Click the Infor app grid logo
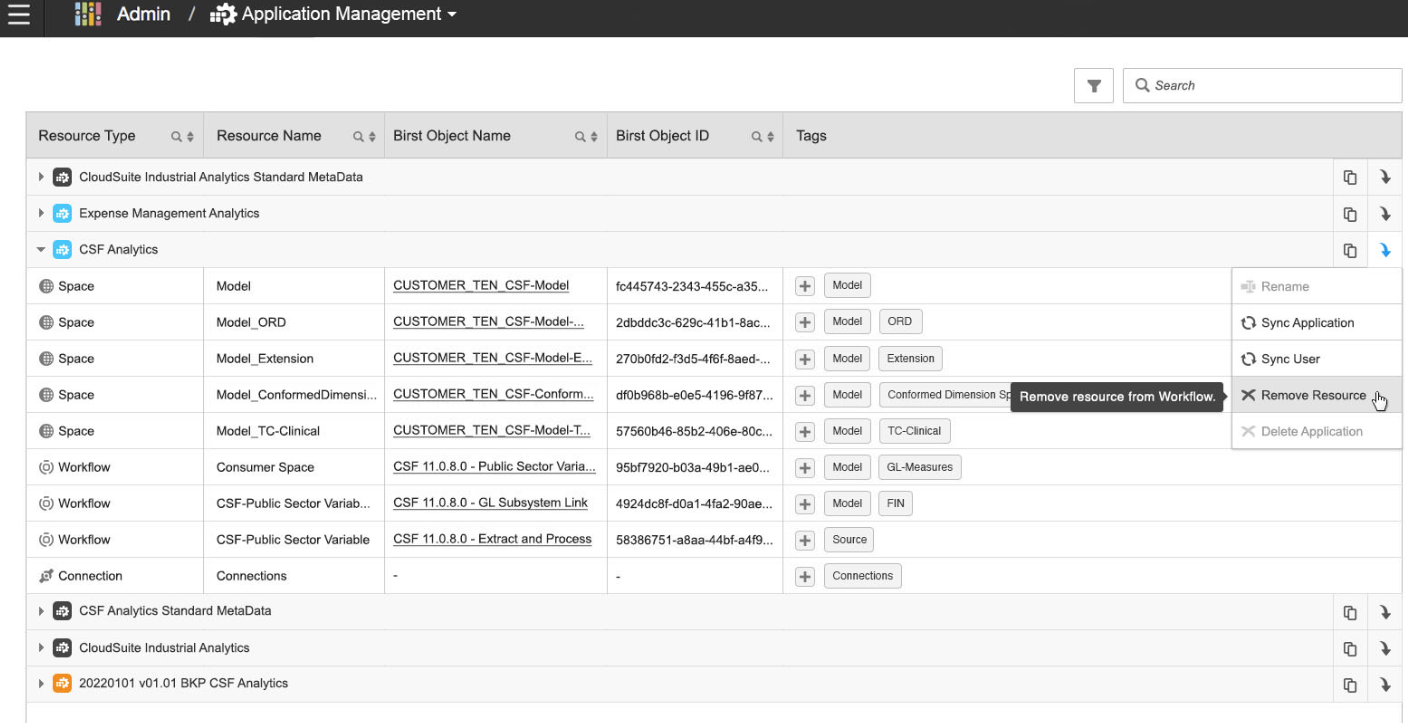The image size is (1408, 723). [88, 15]
